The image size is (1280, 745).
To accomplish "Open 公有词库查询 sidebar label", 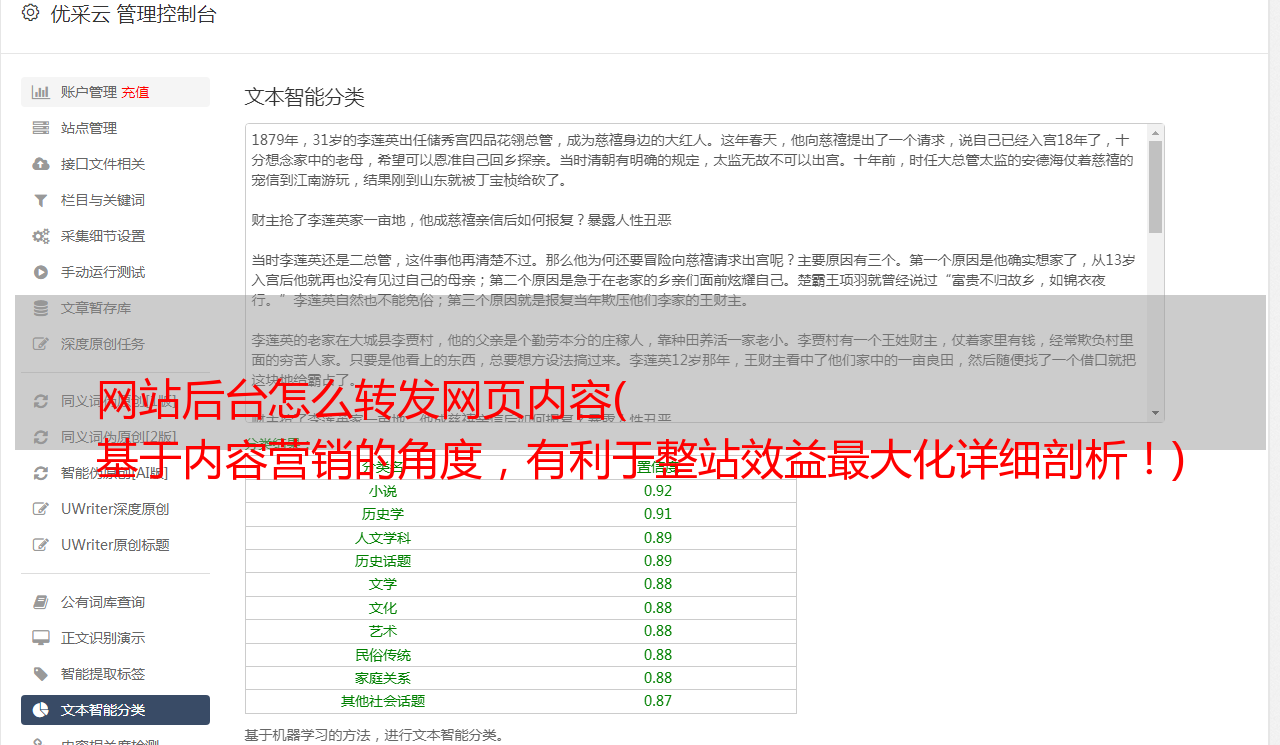I will click(103, 602).
